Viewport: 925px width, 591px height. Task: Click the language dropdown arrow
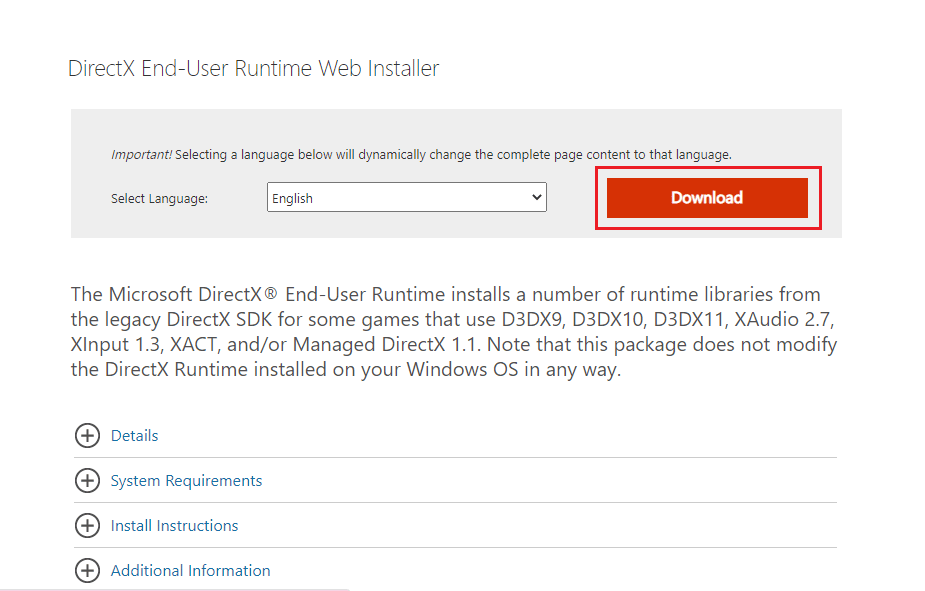[x=536, y=197]
